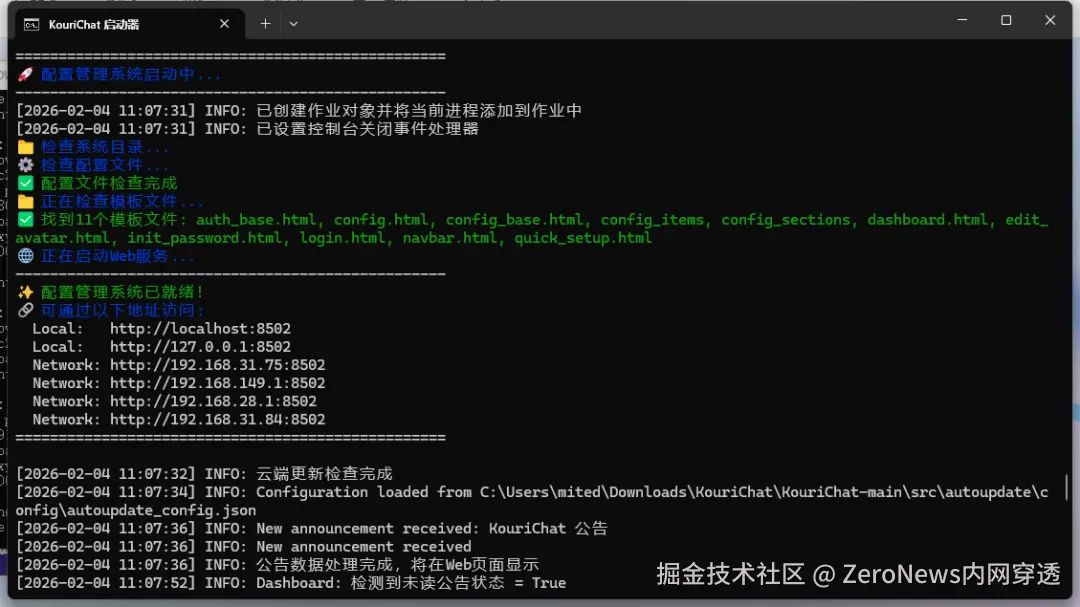Image resolution: width=1080 pixels, height=607 pixels.
Task: Open http://192.168.31.75:8502 link
Action: (218, 364)
